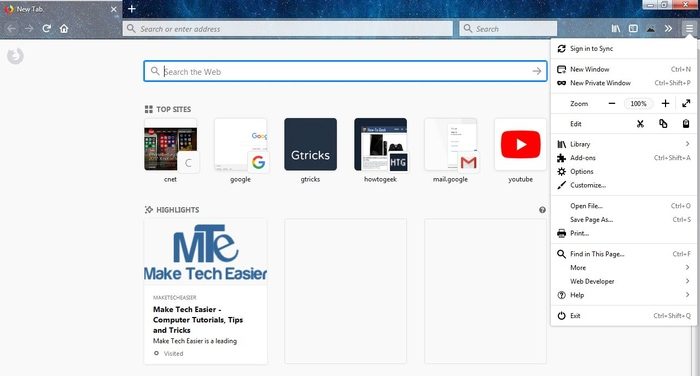
Task: Open the Library toolbar icon
Action: click(x=616, y=29)
